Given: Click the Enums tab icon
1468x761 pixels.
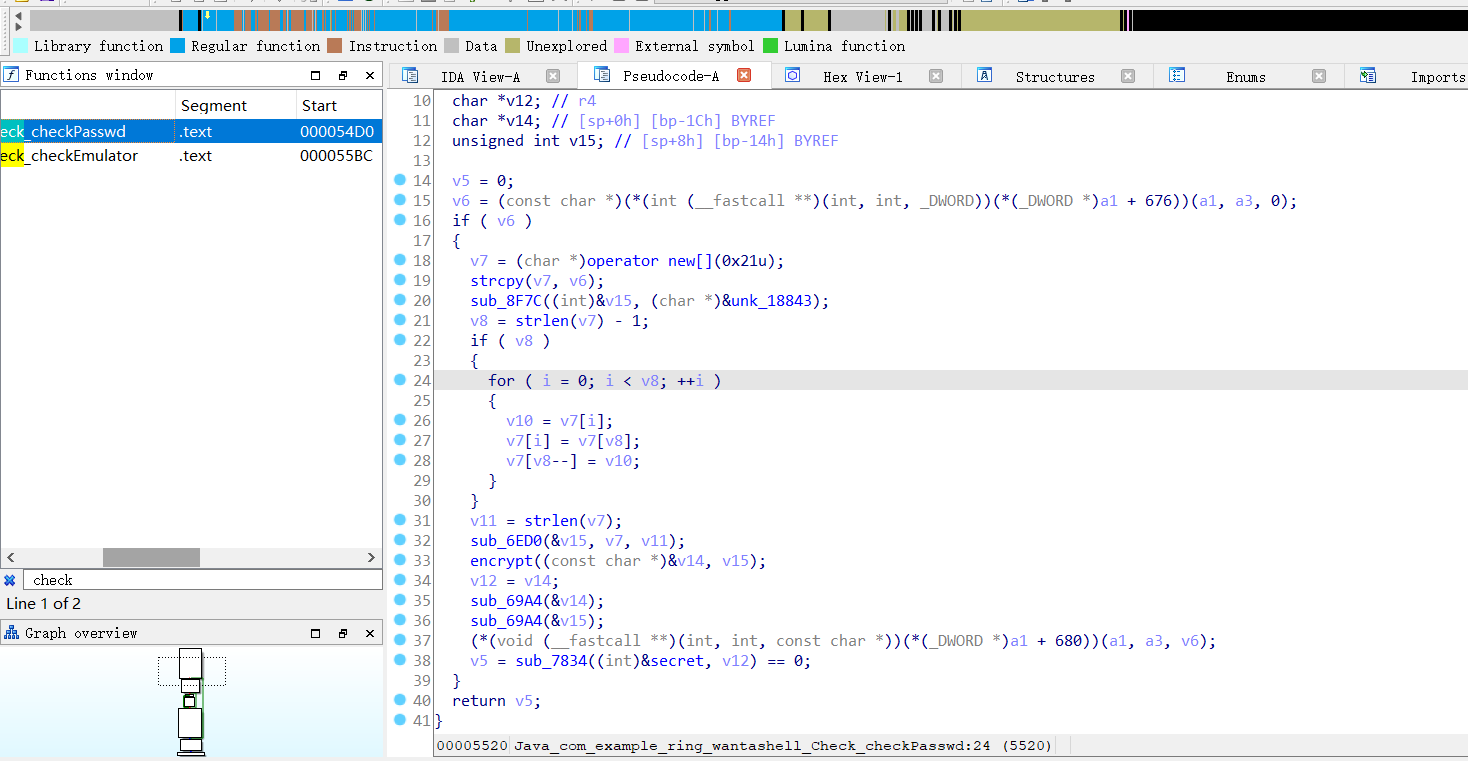Looking at the screenshot, I should (x=1177, y=76).
